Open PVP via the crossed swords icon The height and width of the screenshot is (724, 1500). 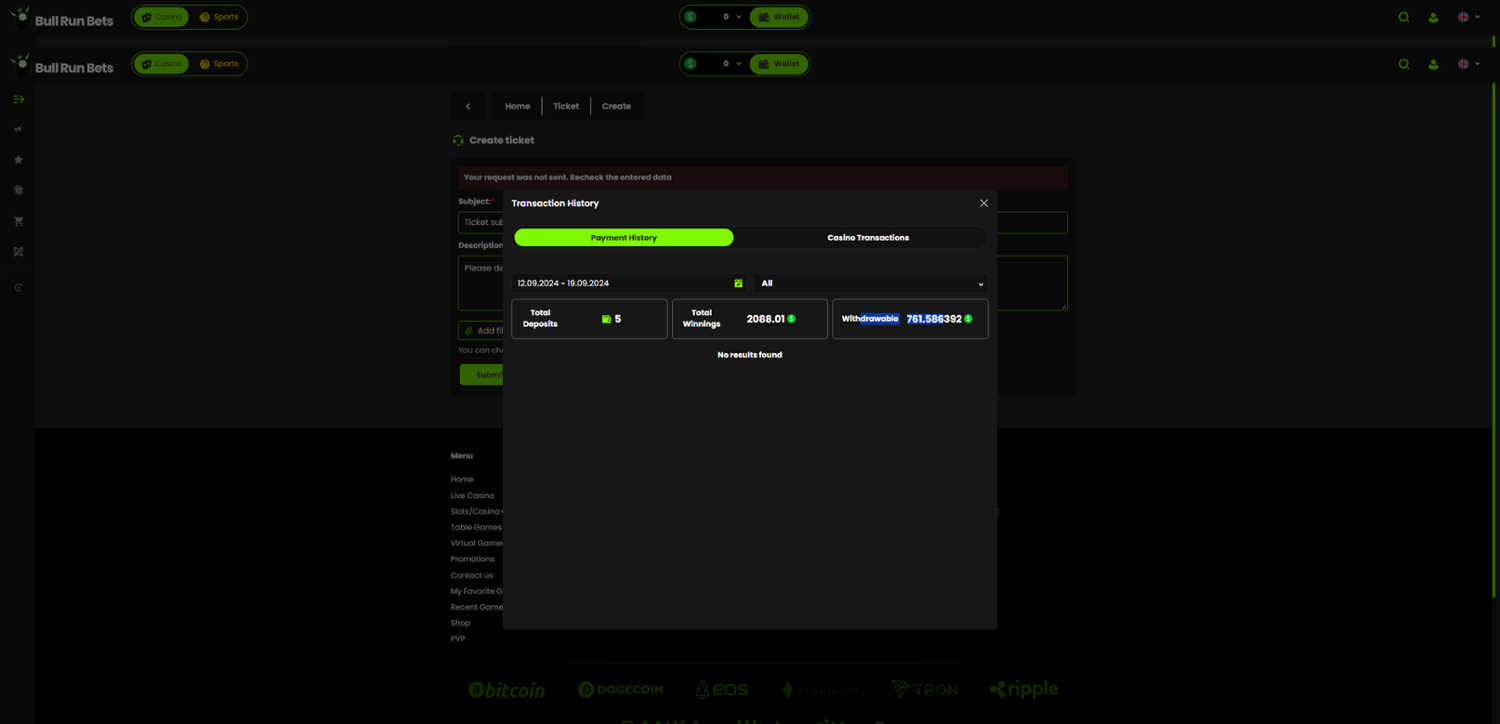tap(18, 252)
